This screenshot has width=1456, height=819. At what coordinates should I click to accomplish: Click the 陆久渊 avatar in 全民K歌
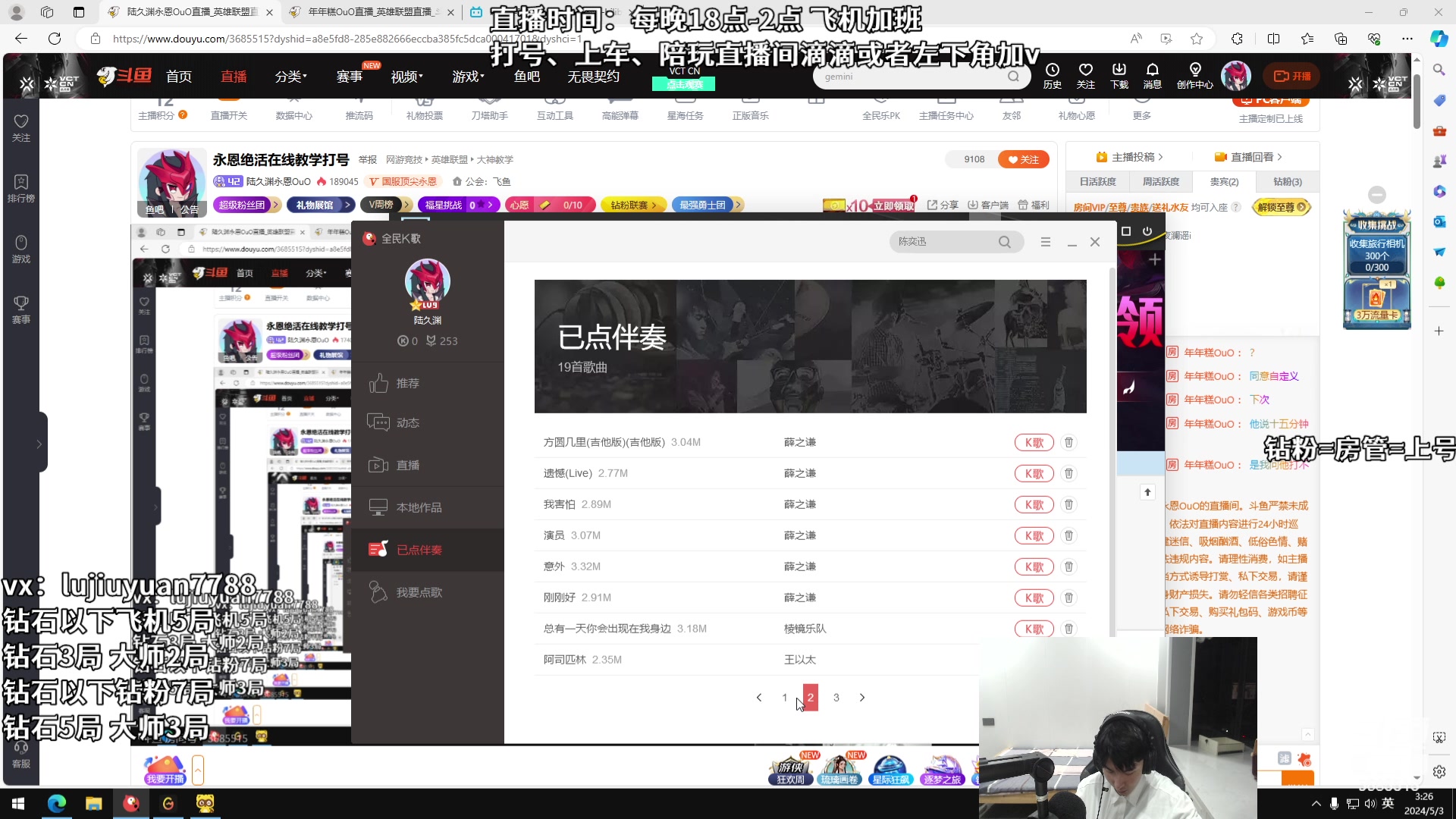pyautogui.click(x=428, y=282)
